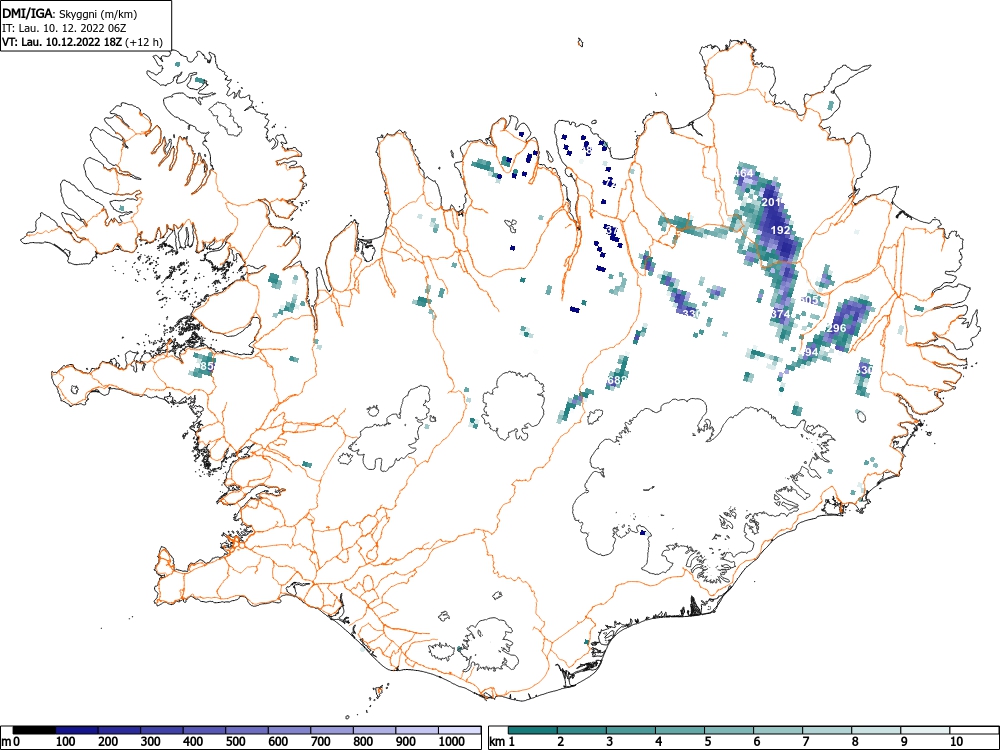Click the '5' label on the km legend

[708, 742]
